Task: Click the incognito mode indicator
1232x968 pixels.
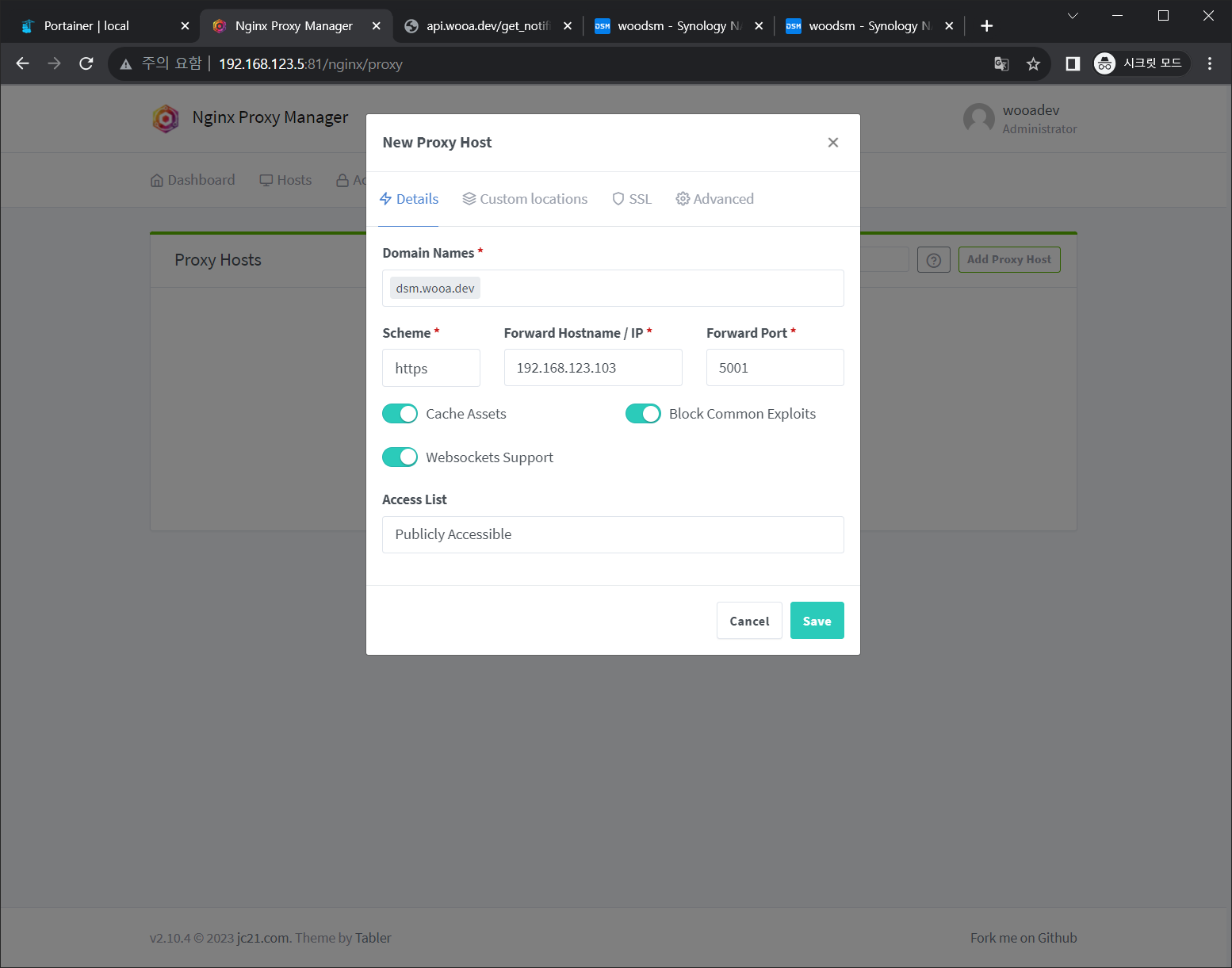Action: pyautogui.click(x=1141, y=63)
